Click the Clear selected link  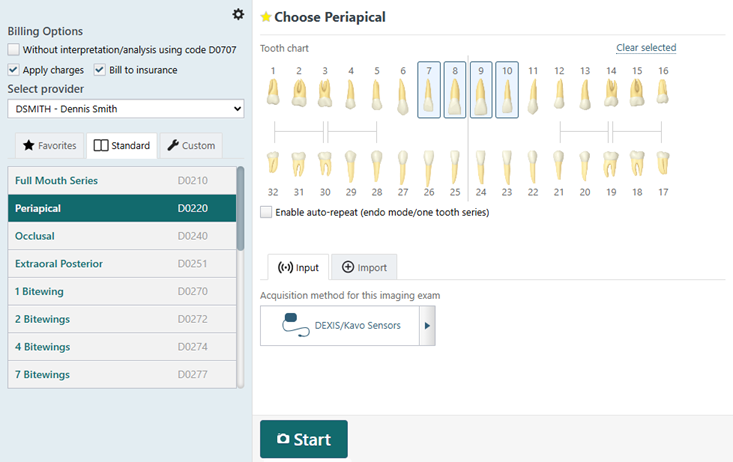pyautogui.click(x=645, y=48)
